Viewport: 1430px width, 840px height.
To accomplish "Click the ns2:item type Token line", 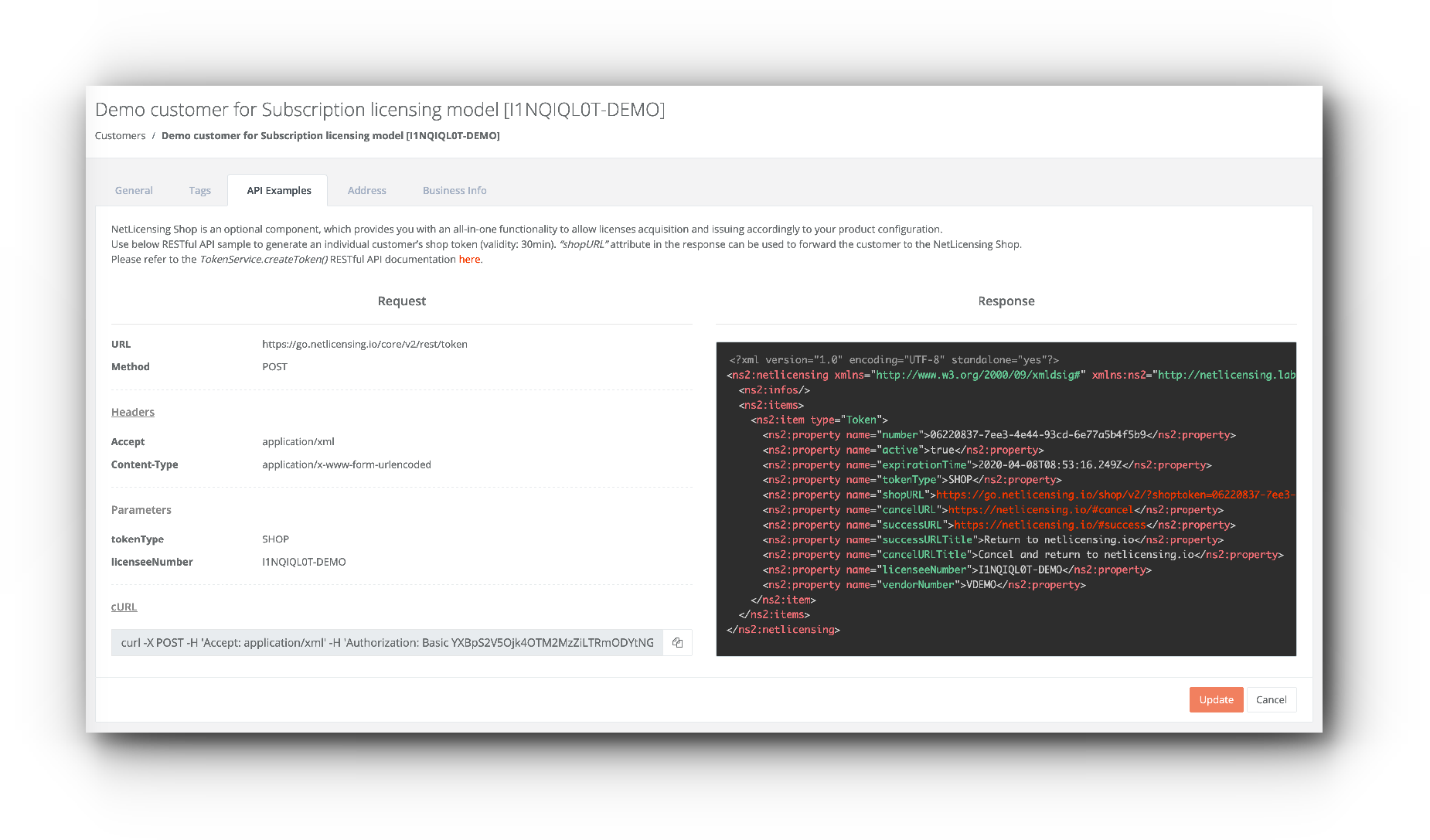I will click(819, 420).
